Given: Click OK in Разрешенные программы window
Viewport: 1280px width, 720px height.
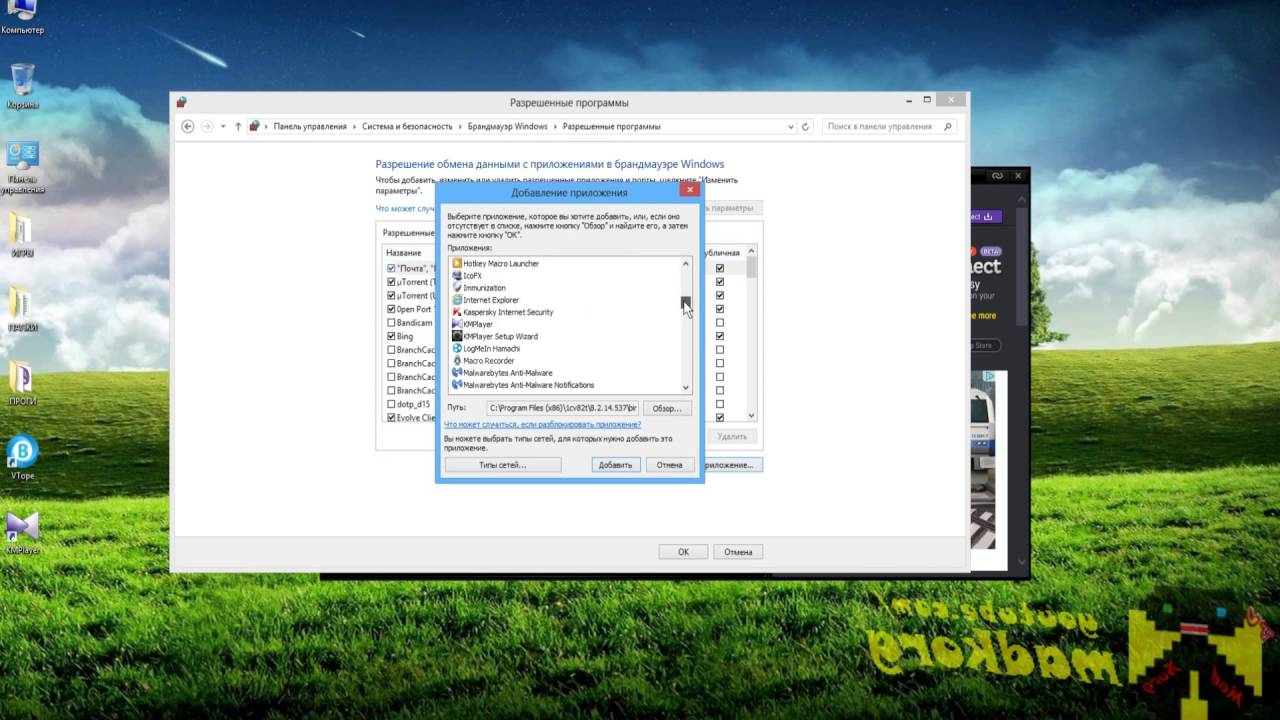Looking at the screenshot, I should pyautogui.click(x=683, y=552).
